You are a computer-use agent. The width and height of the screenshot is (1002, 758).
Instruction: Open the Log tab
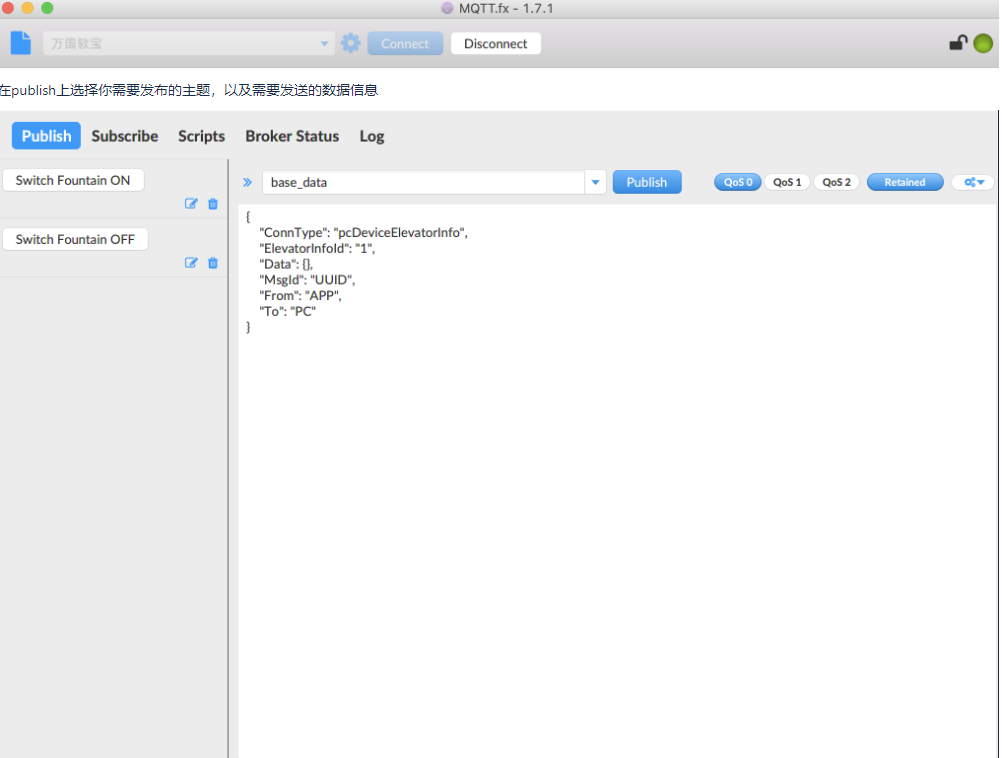point(372,136)
